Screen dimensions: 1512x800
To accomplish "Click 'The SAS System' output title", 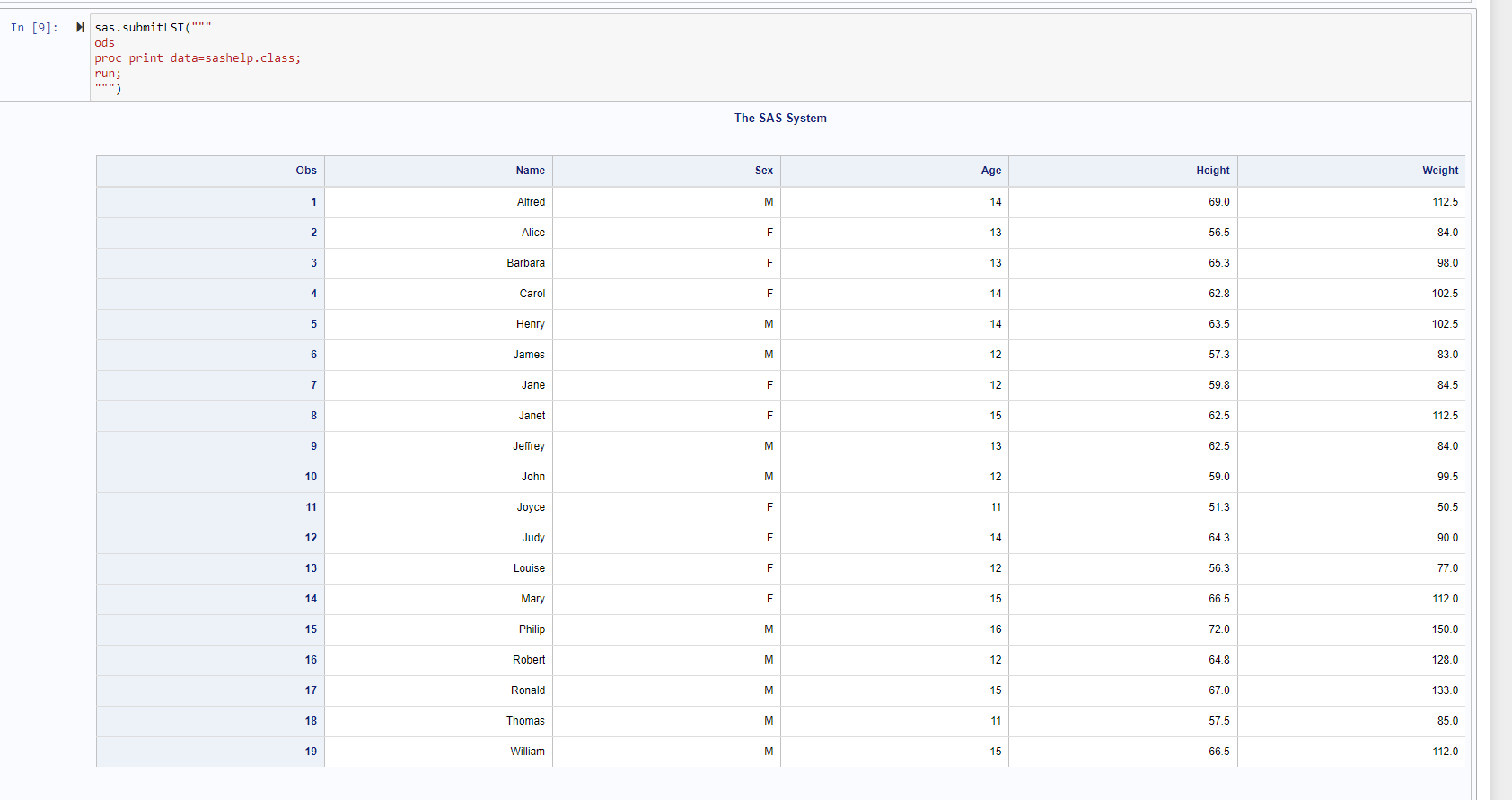I will tap(780, 118).
